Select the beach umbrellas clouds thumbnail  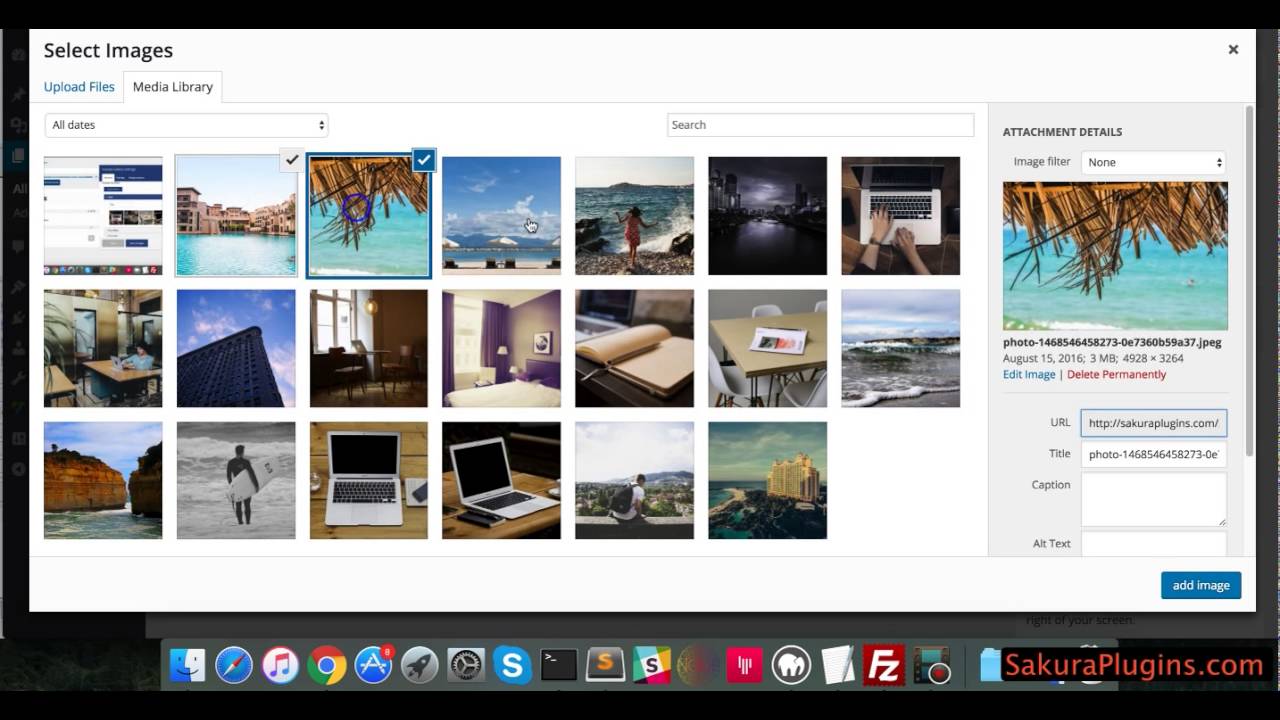pos(501,215)
